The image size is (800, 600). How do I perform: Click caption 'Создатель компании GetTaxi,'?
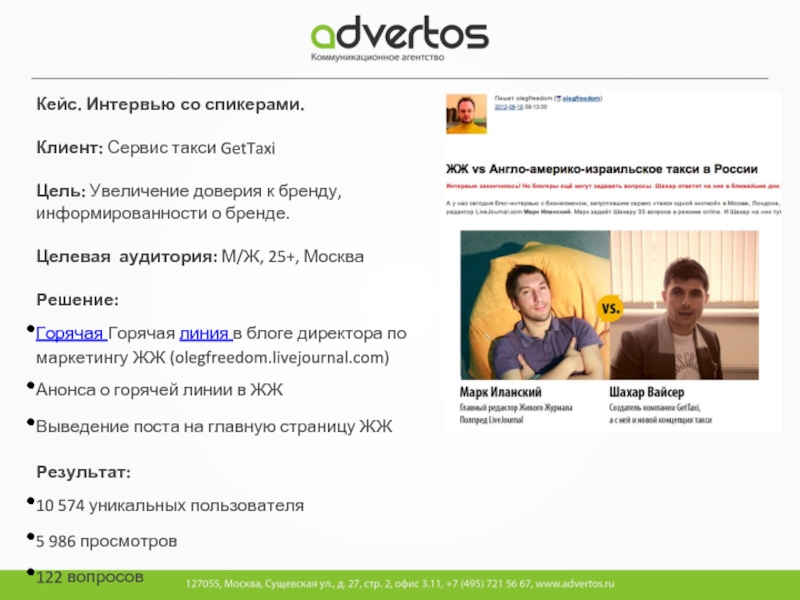[655, 408]
